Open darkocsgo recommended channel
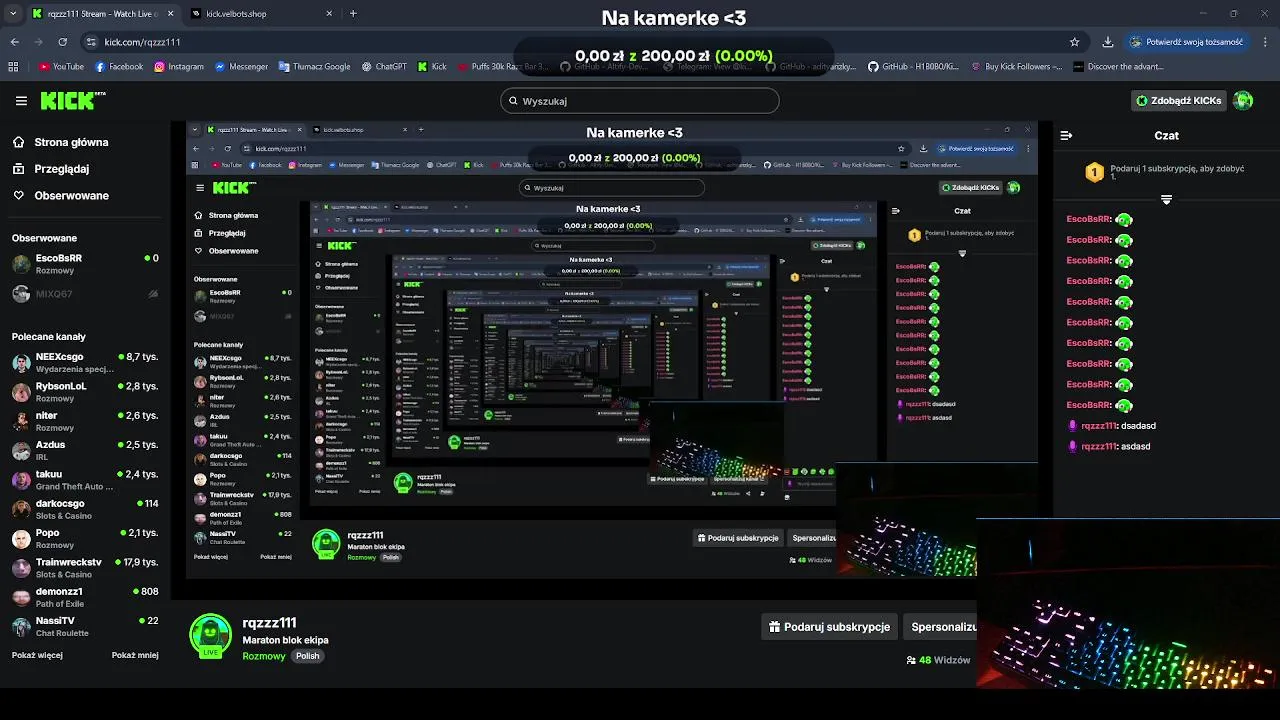 click(85, 509)
